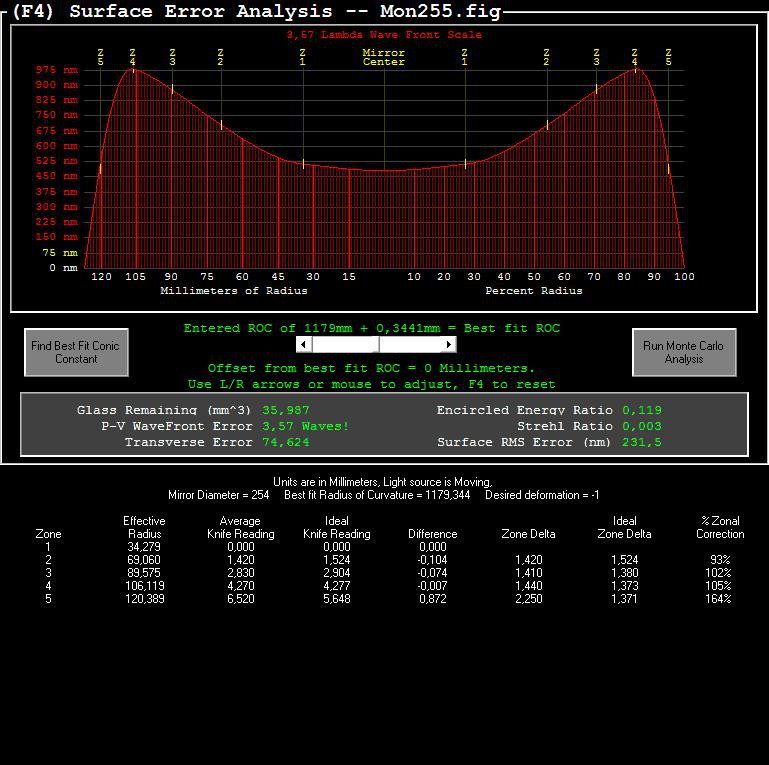This screenshot has width=769, height=765.
Task: Click the 3,57 Lambda Wave Front Scale title
Action: click(x=384, y=35)
